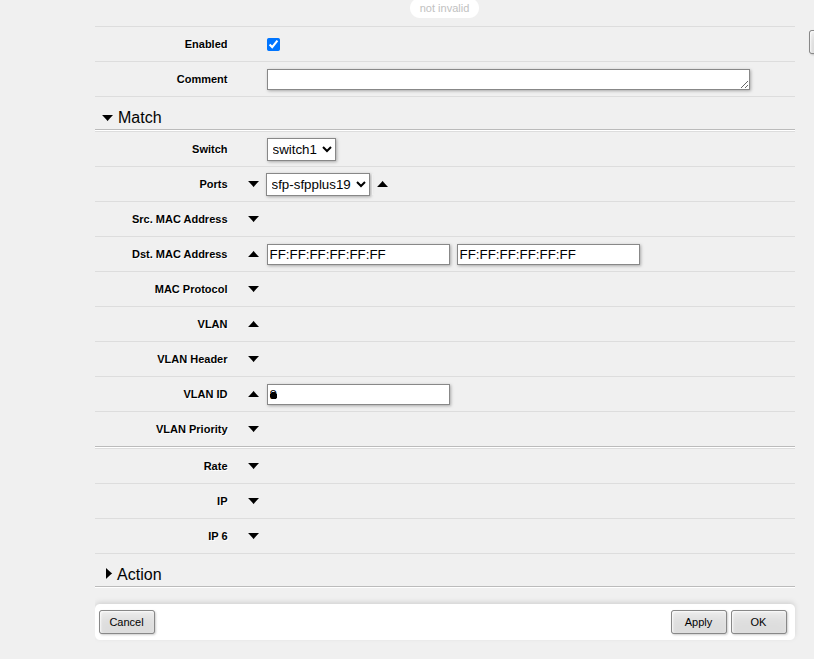Click the first Dst. MAC Address input
The height and width of the screenshot is (659, 814).
tap(358, 255)
